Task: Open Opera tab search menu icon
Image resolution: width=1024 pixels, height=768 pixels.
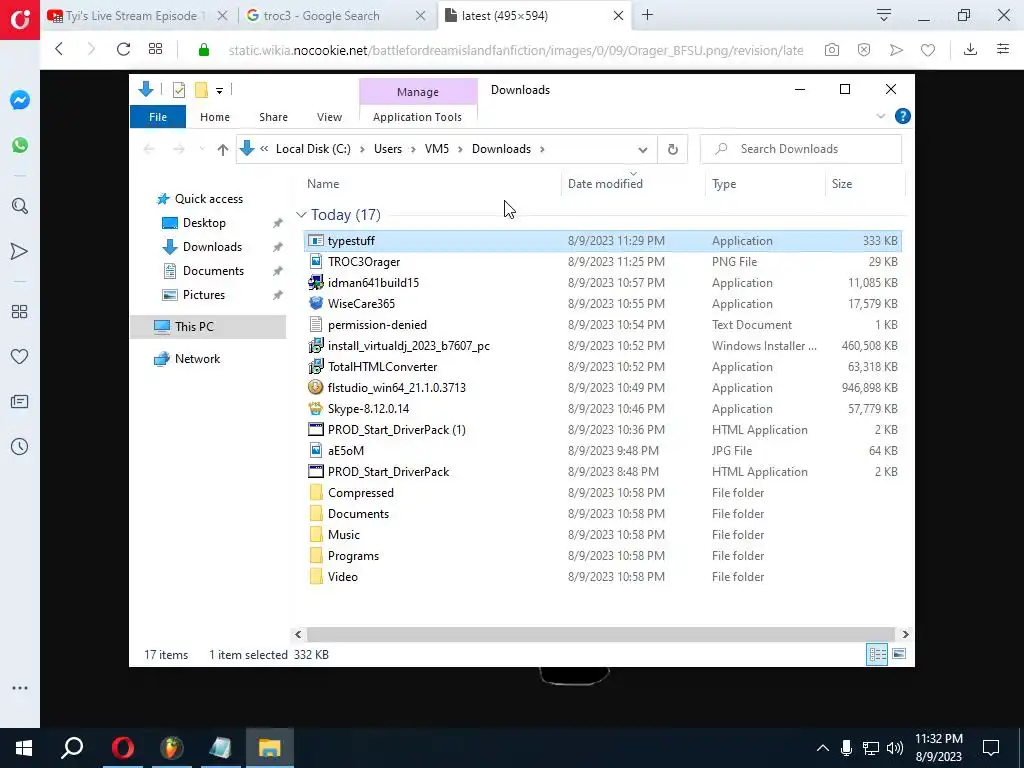Action: coord(884,15)
